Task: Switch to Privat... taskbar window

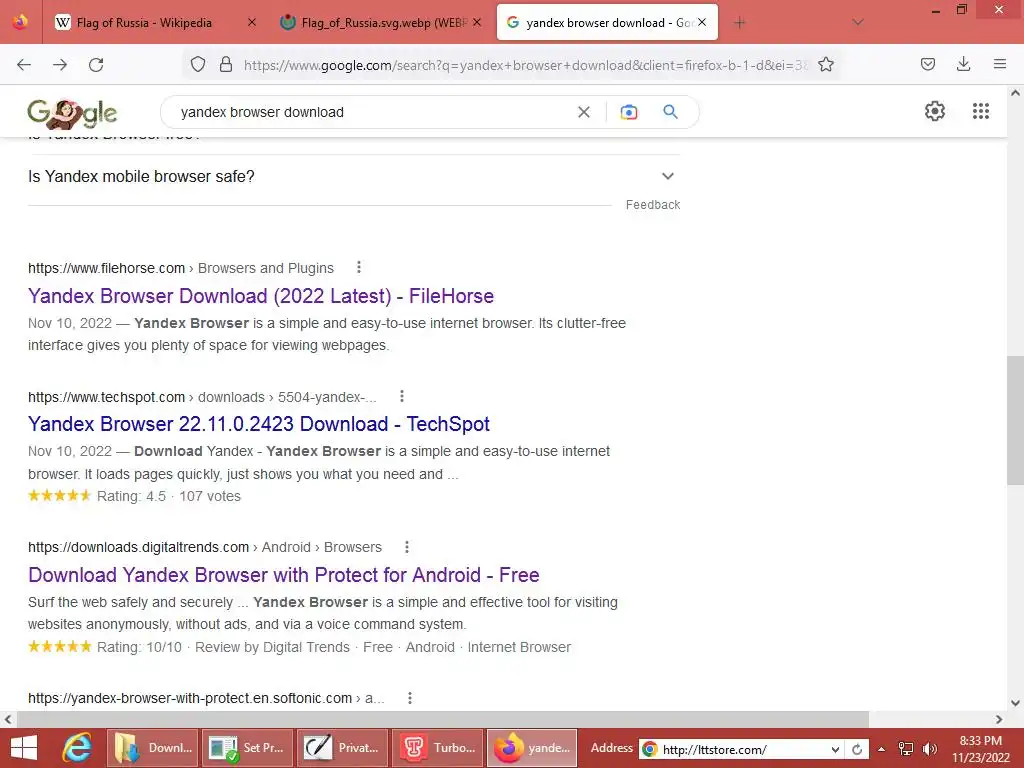Action: tap(342, 748)
